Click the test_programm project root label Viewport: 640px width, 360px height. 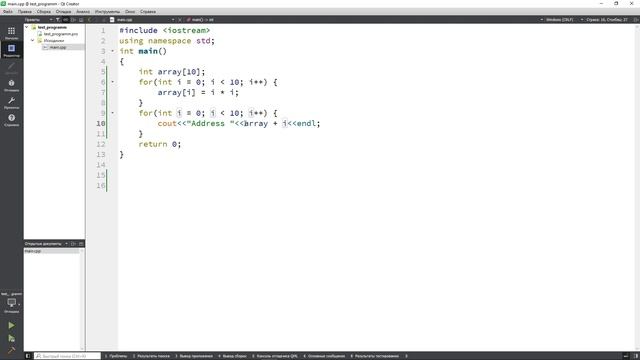pos(52,27)
